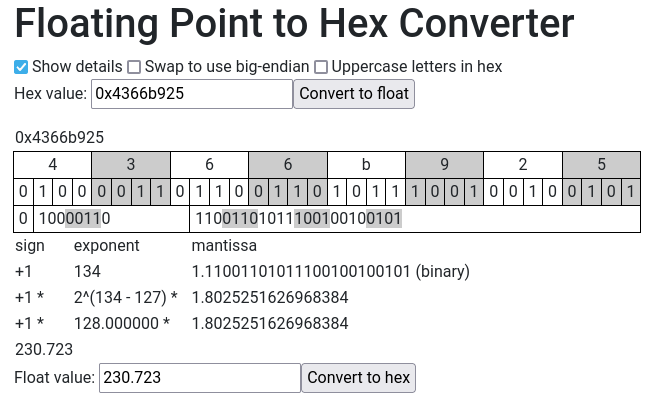
Task: Select the shaded hex digit 5 cell
Action: click(601, 165)
